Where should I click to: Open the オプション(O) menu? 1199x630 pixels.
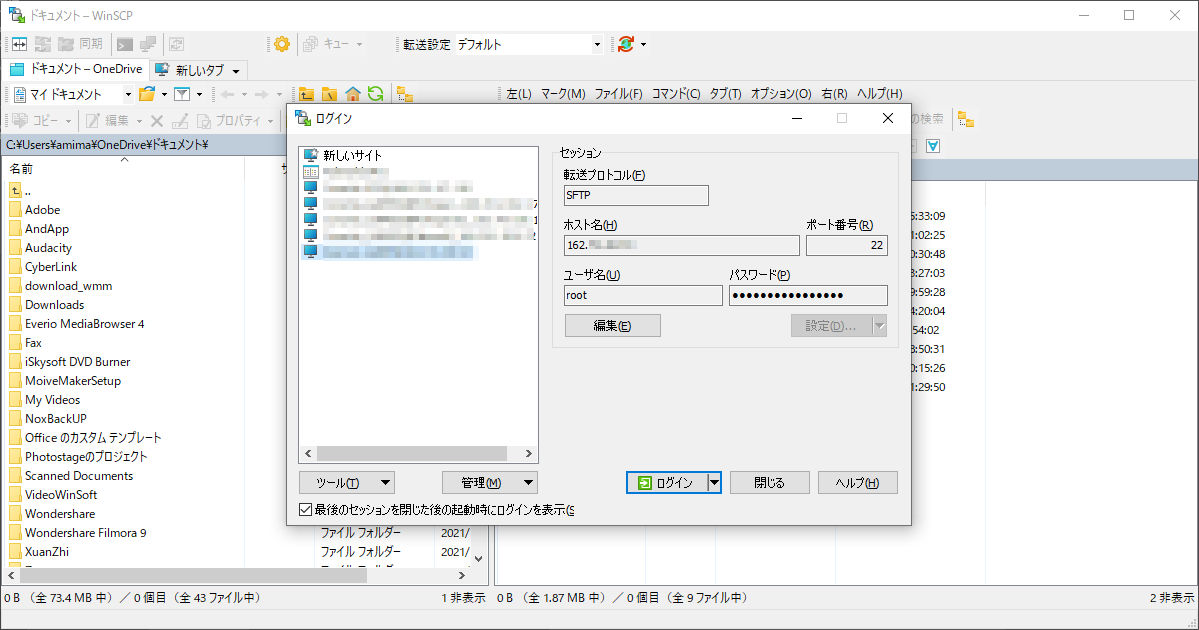point(780,94)
